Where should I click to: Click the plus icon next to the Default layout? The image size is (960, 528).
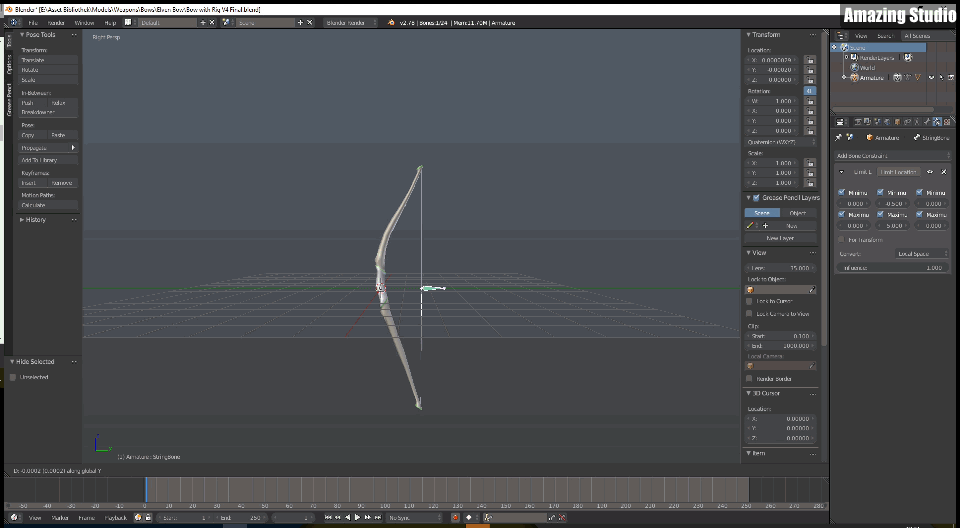coord(203,22)
